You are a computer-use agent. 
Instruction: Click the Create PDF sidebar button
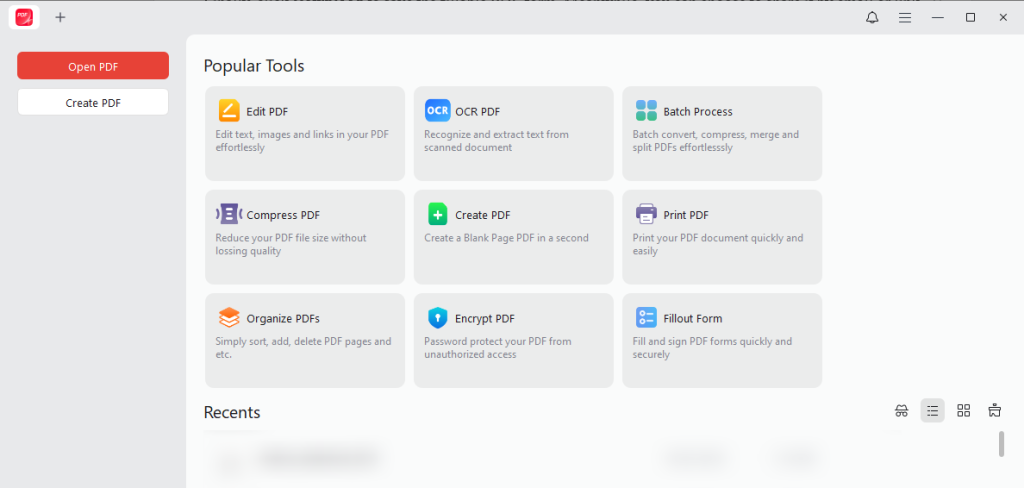click(93, 103)
